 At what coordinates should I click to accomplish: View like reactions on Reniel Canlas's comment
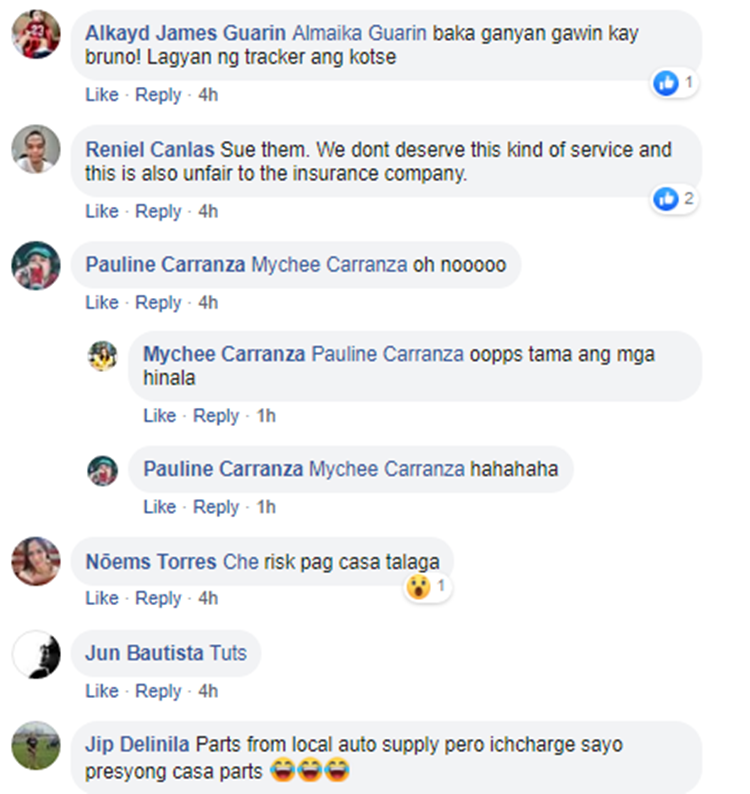click(675, 198)
